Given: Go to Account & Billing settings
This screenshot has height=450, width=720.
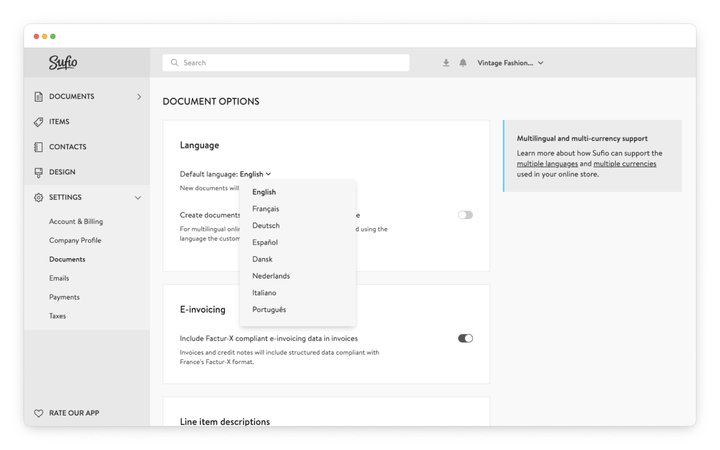Looking at the screenshot, I should click(76, 221).
